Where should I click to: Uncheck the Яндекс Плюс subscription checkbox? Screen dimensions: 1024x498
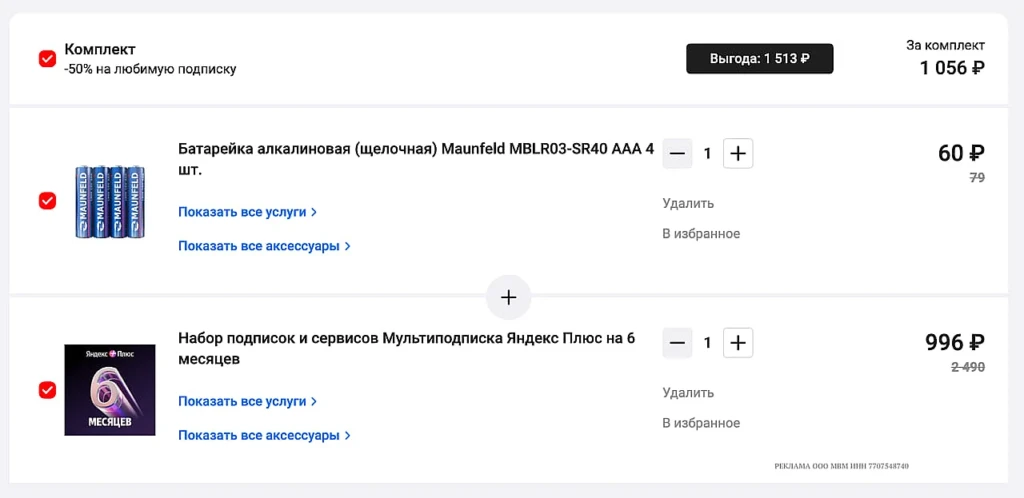[x=48, y=390]
